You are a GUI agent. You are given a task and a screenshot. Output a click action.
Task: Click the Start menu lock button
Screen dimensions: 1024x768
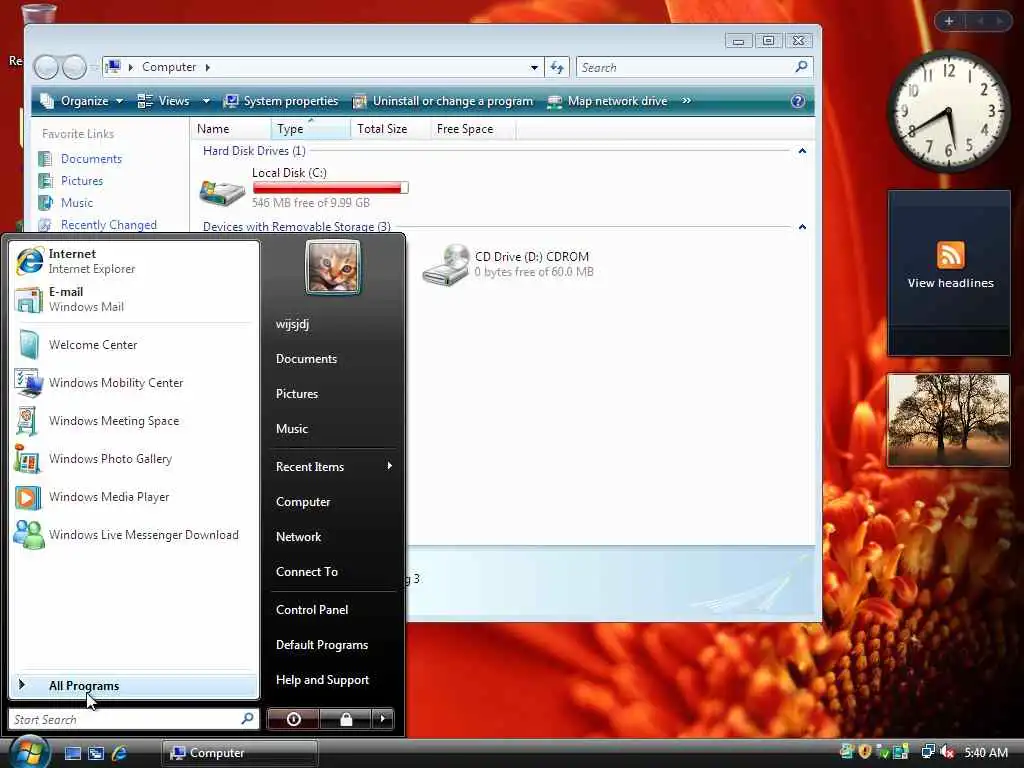pyautogui.click(x=345, y=719)
